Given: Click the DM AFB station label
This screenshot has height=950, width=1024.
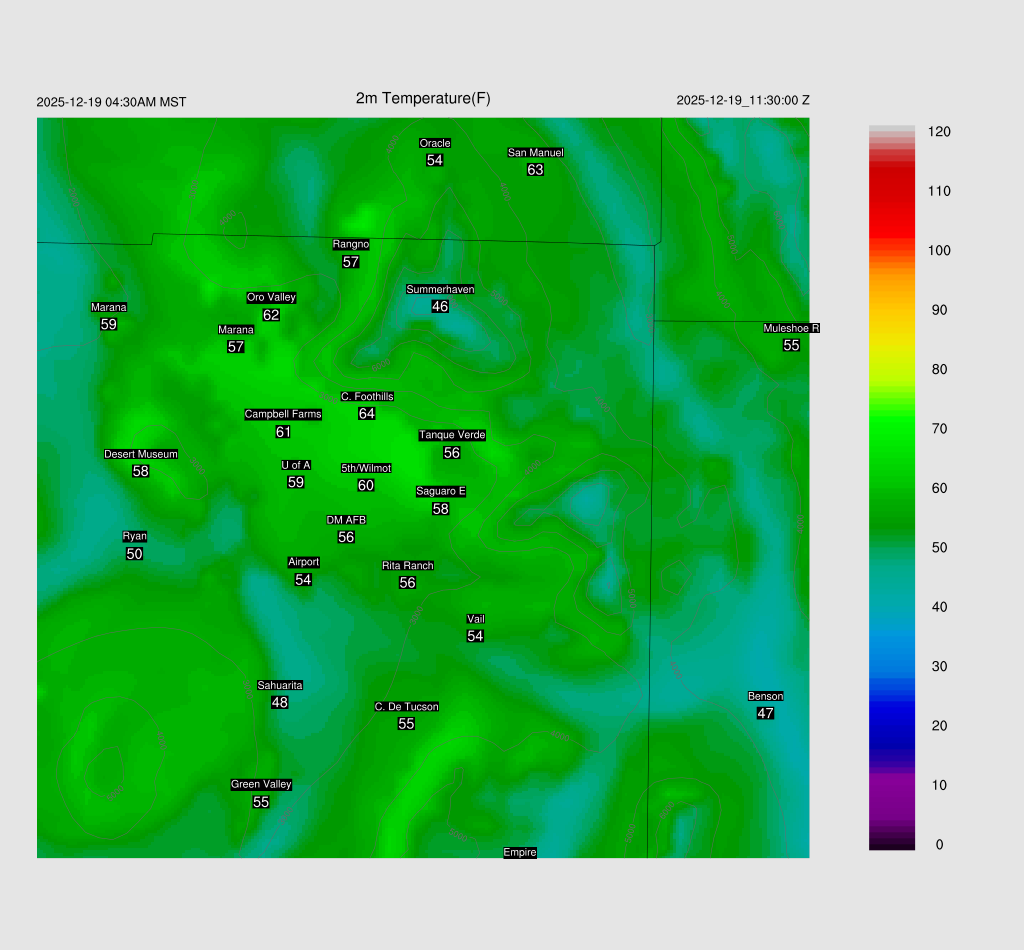Looking at the screenshot, I should tap(346, 520).
